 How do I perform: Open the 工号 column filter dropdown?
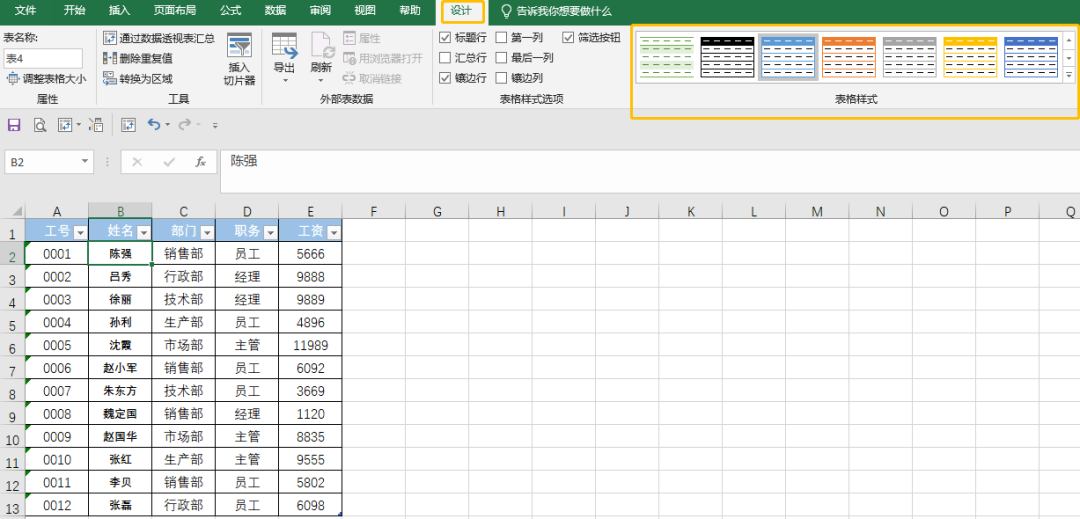(80, 233)
